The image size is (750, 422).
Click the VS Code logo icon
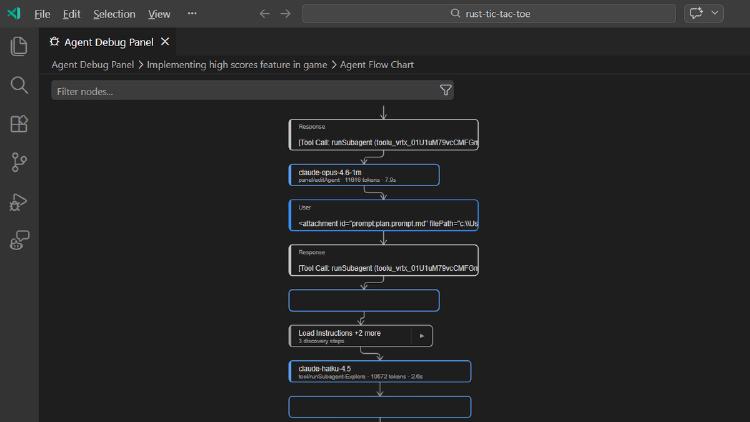(14, 13)
